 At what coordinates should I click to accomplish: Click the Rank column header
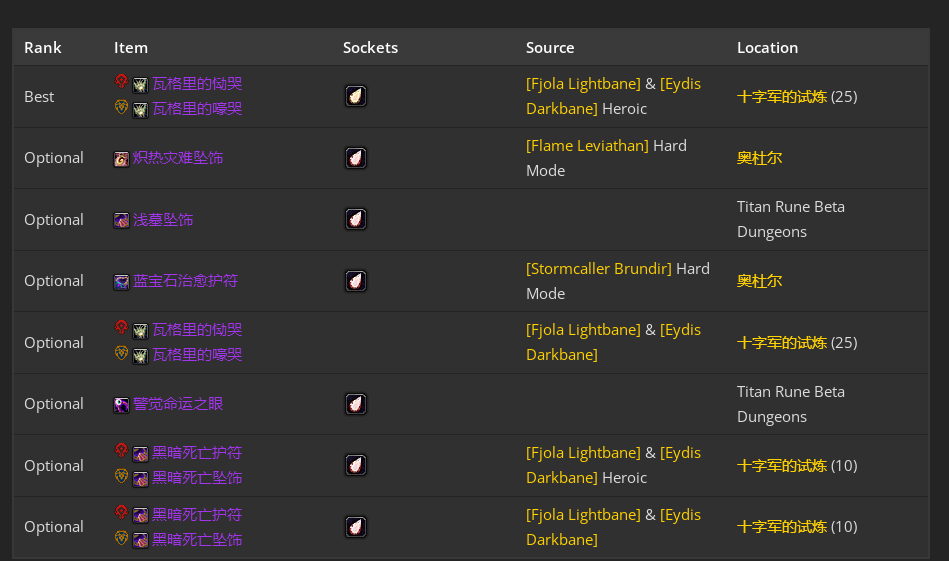tap(43, 48)
